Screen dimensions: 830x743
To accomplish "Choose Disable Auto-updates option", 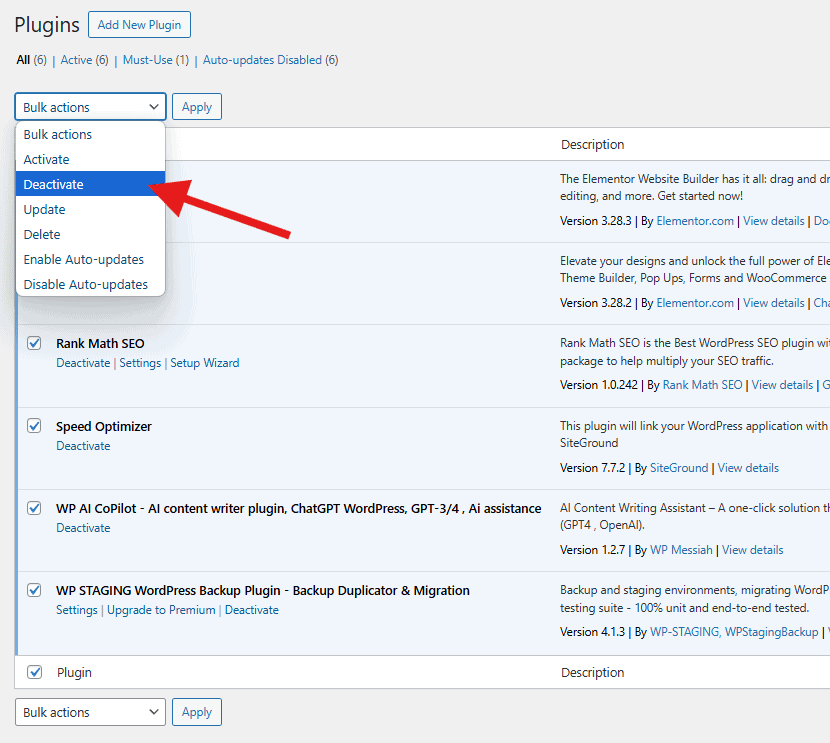I will point(91,284).
